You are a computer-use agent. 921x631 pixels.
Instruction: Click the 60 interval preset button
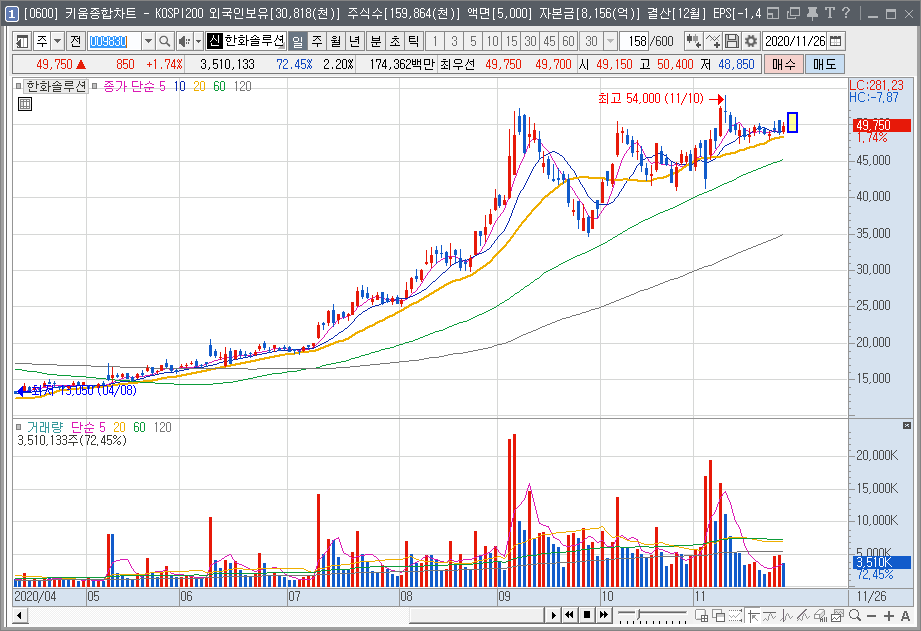click(569, 41)
